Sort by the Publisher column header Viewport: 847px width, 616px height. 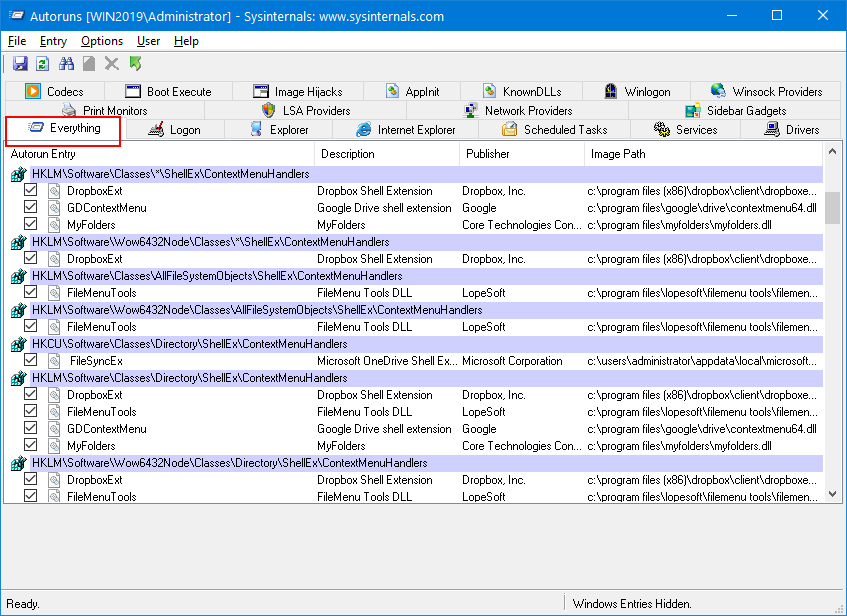[x=522, y=154]
